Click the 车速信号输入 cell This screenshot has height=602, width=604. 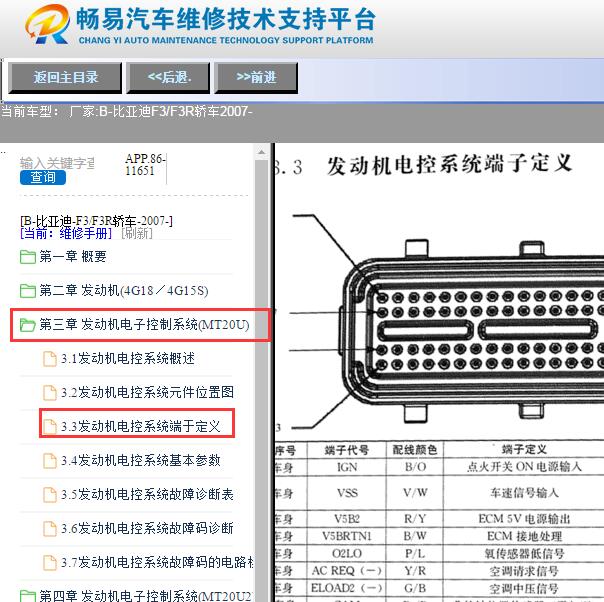[x=524, y=493]
